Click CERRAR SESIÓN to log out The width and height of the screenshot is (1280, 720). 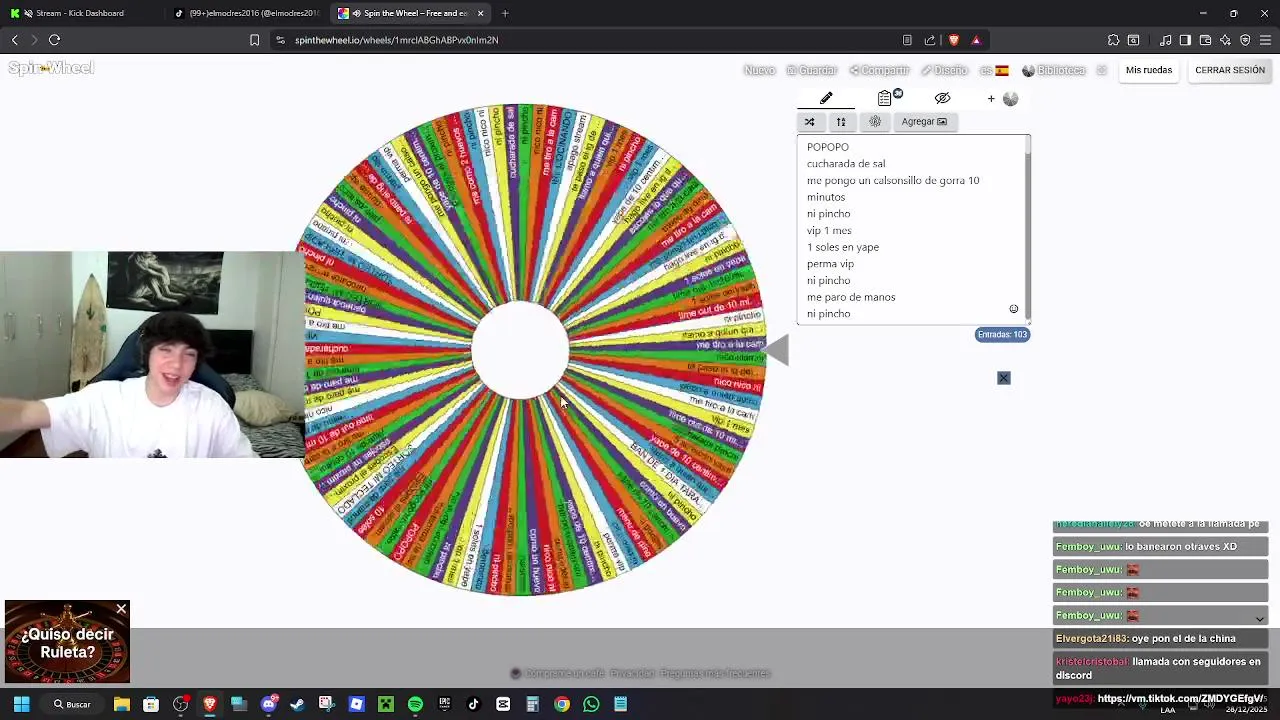click(1230, 70)
